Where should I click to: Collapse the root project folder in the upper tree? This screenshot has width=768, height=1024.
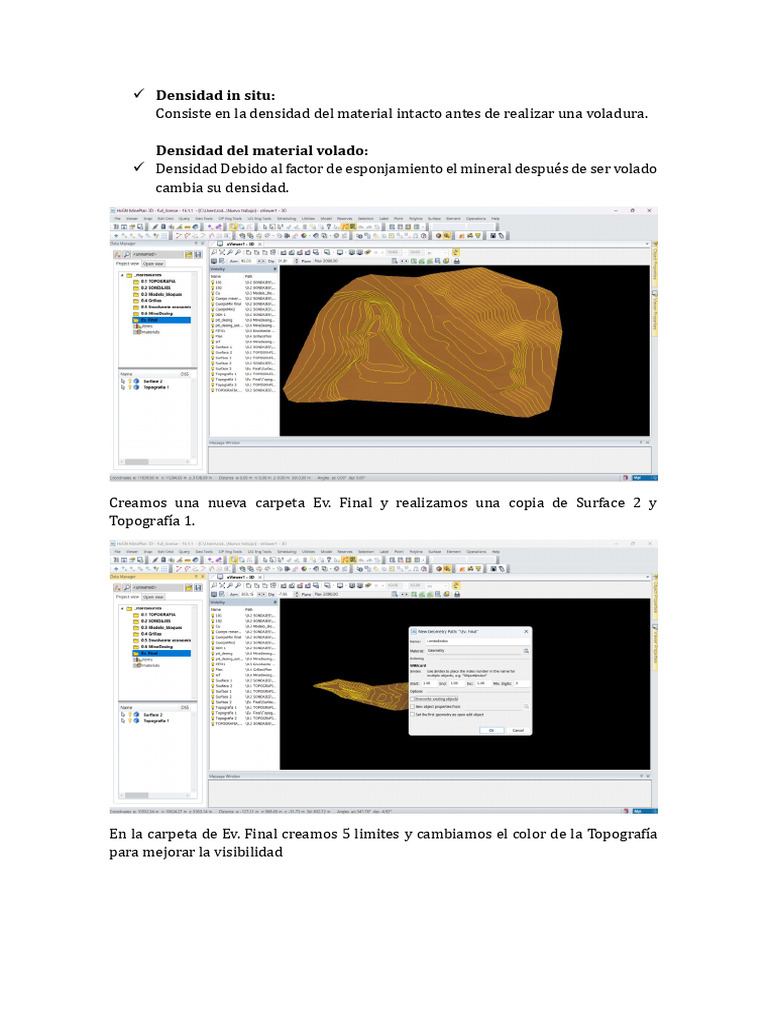pyautogui.click(x=122, y=276)
